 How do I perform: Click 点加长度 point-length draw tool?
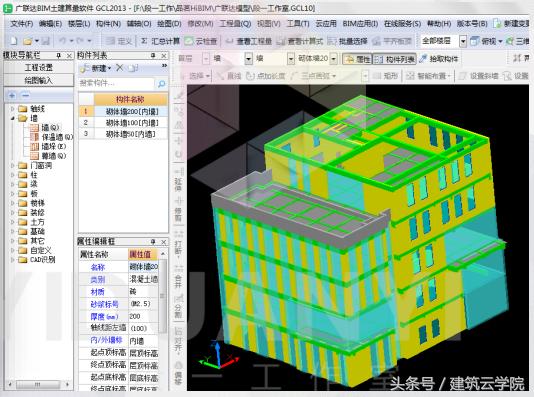tap(265, 76)
